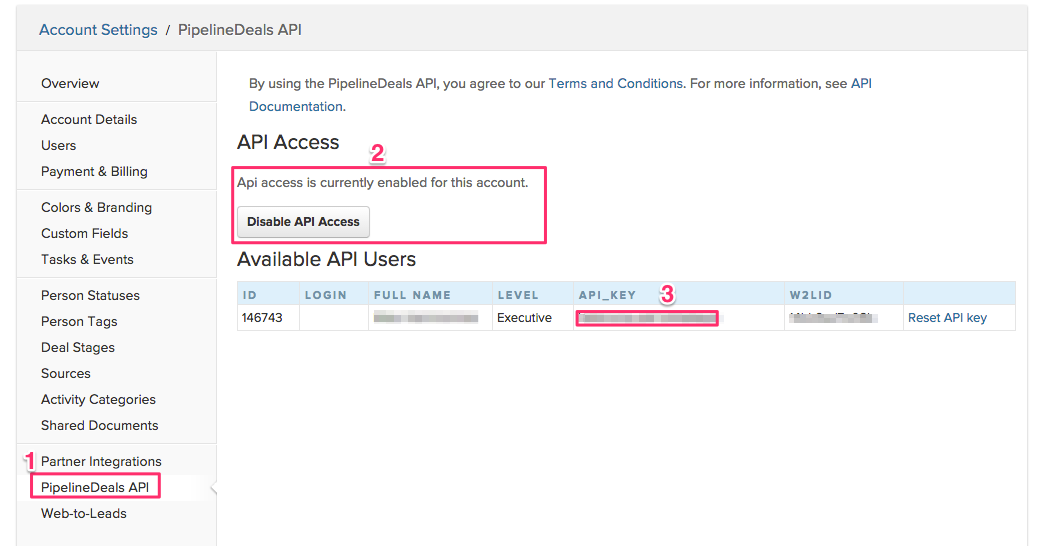The height and width of the screenshot is (546, 1040).
Task: Open Shared Documents section
Action: point(99,426)
